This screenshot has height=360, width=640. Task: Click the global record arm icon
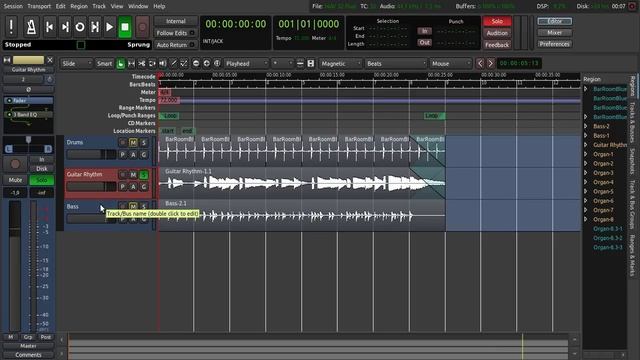(x=142, y=27)
